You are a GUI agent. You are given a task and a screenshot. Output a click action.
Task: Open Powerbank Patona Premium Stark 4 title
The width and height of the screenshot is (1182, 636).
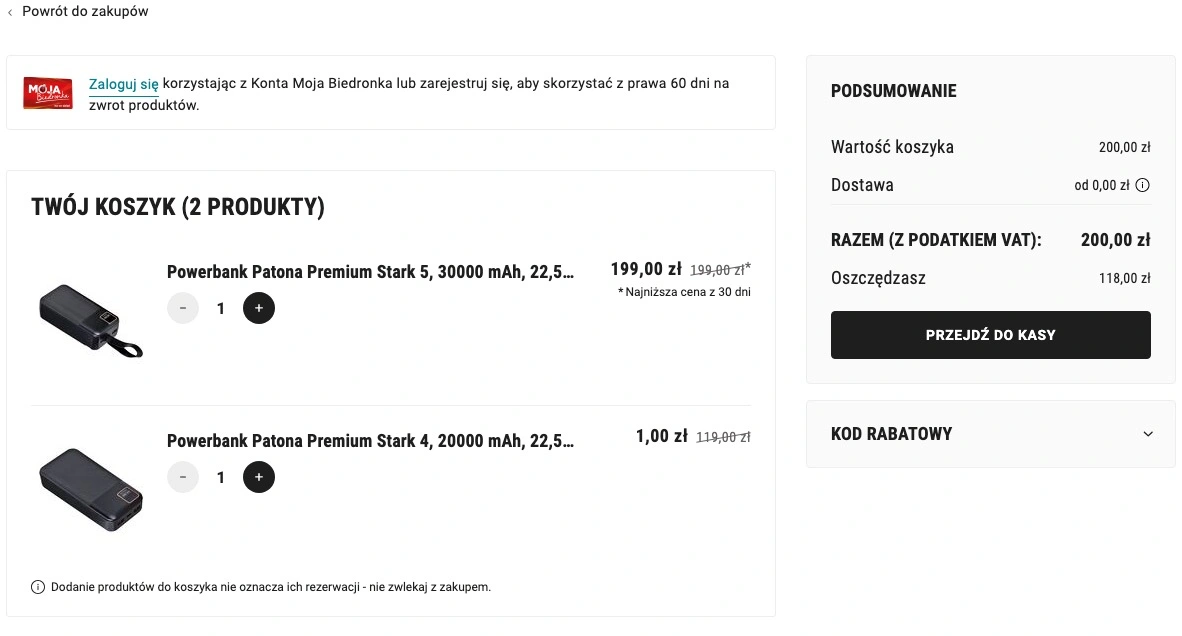tap(370, 441)
